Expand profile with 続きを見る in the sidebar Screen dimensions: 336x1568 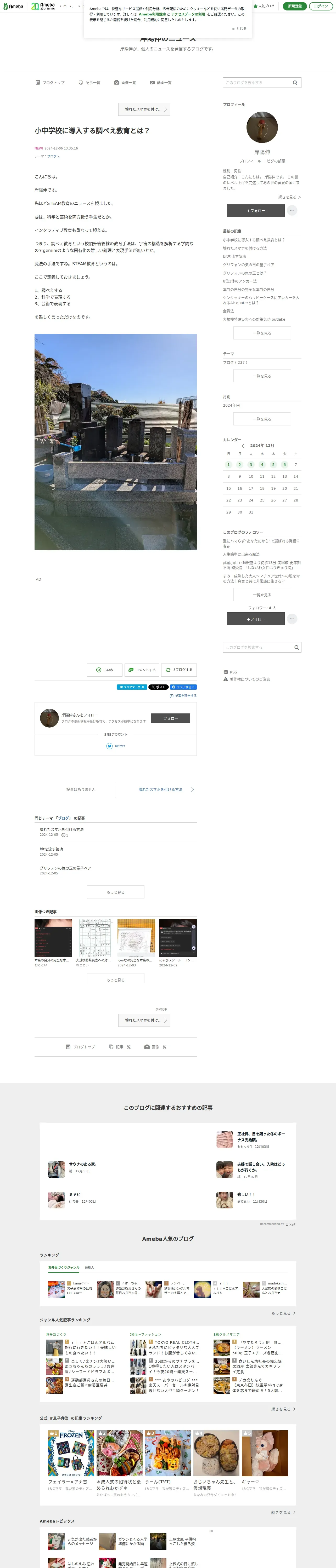(290, 197)
